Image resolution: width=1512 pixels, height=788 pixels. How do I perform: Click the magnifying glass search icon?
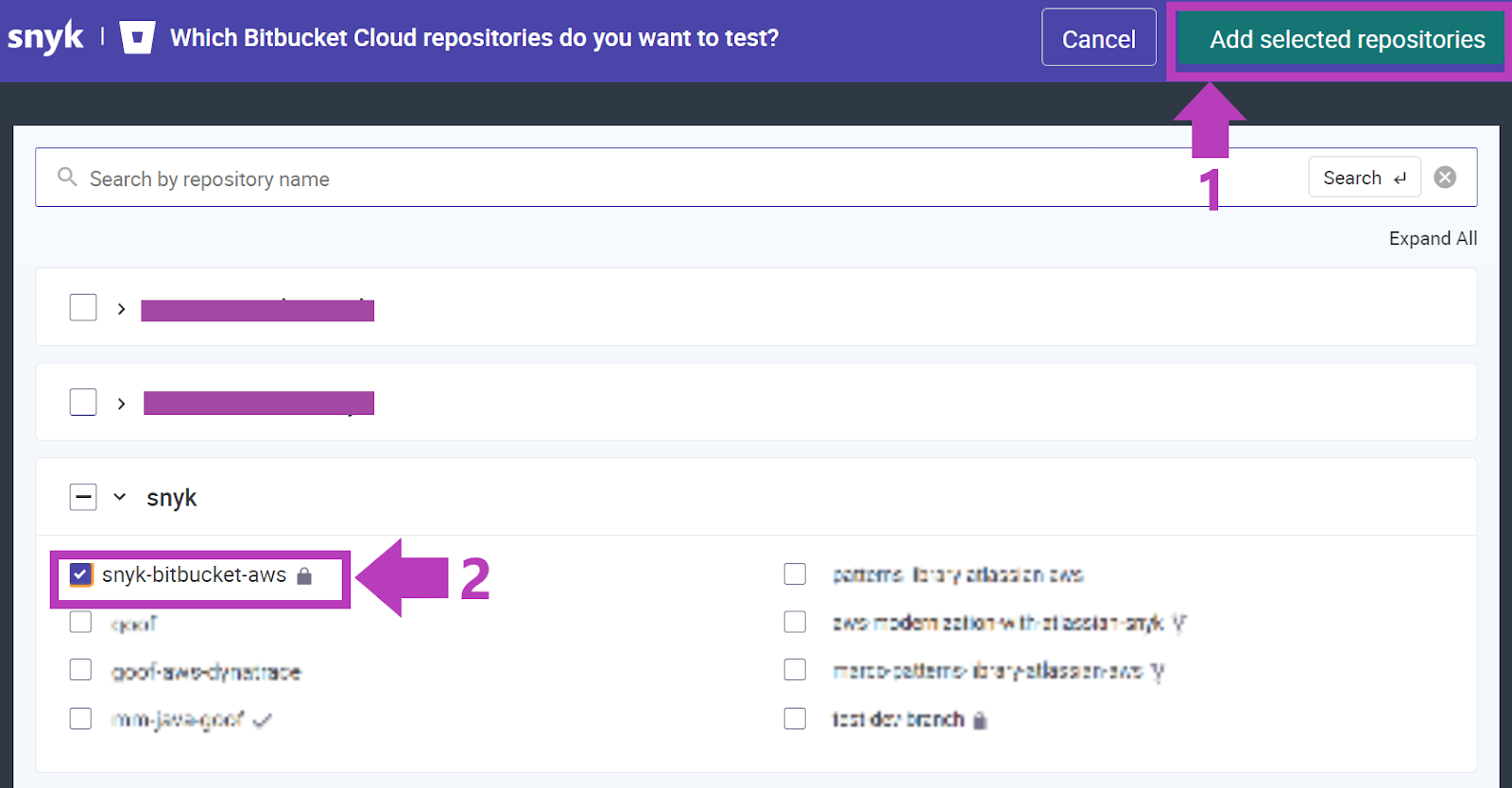[x=67, y=177]
